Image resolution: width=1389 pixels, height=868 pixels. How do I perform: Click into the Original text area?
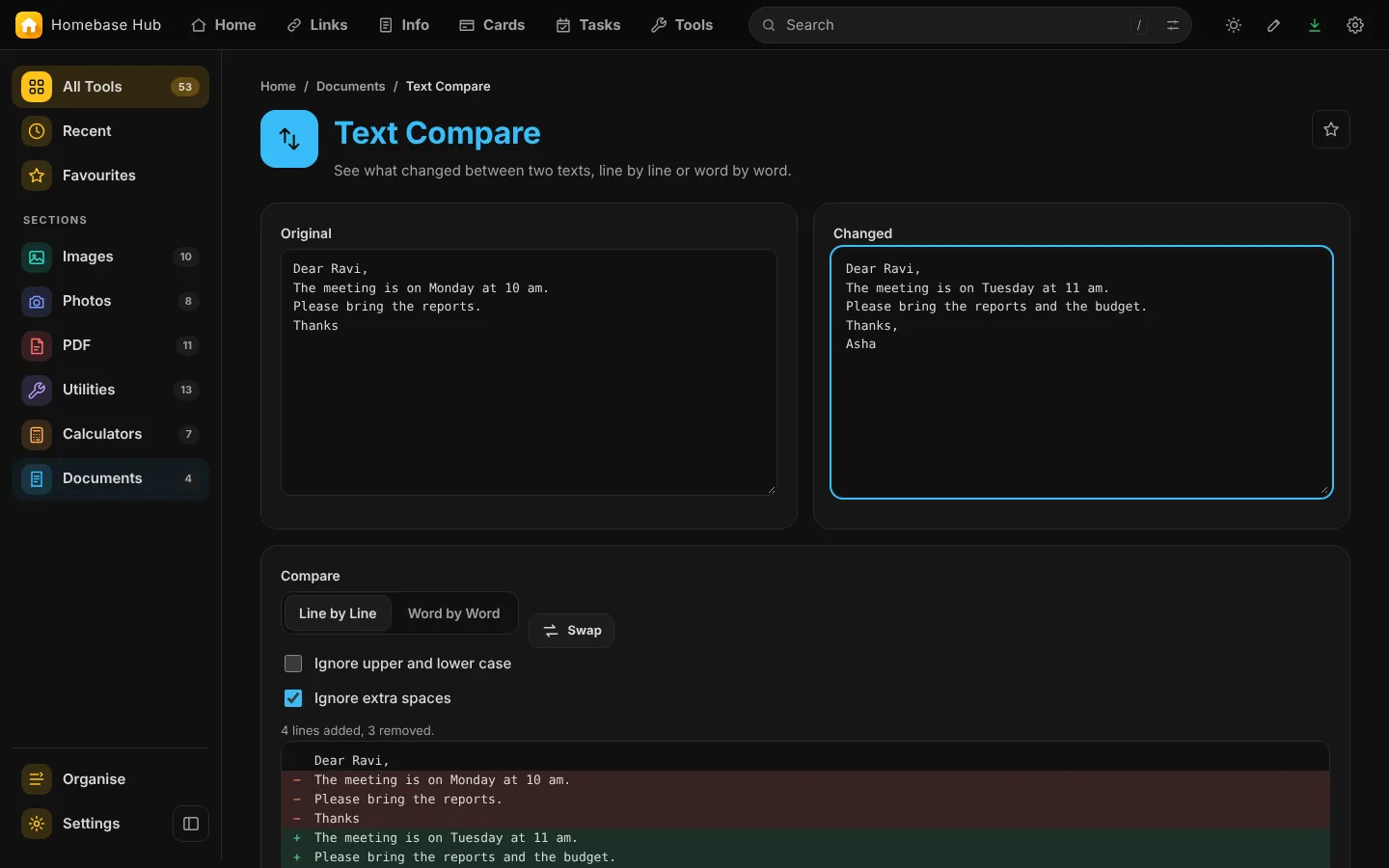[529, 372]
